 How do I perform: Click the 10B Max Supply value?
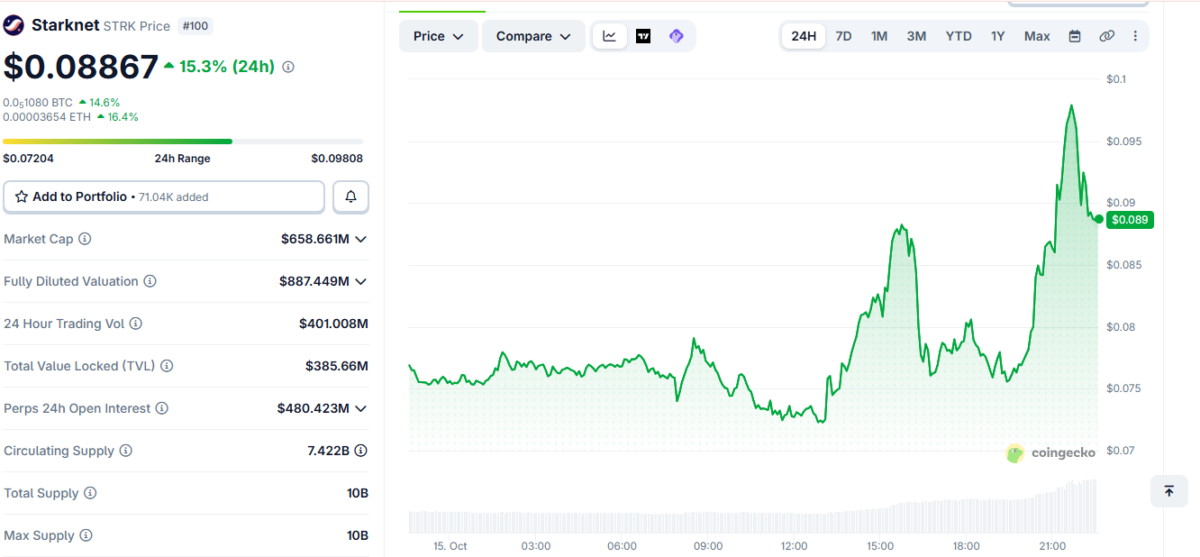point(358,536)
